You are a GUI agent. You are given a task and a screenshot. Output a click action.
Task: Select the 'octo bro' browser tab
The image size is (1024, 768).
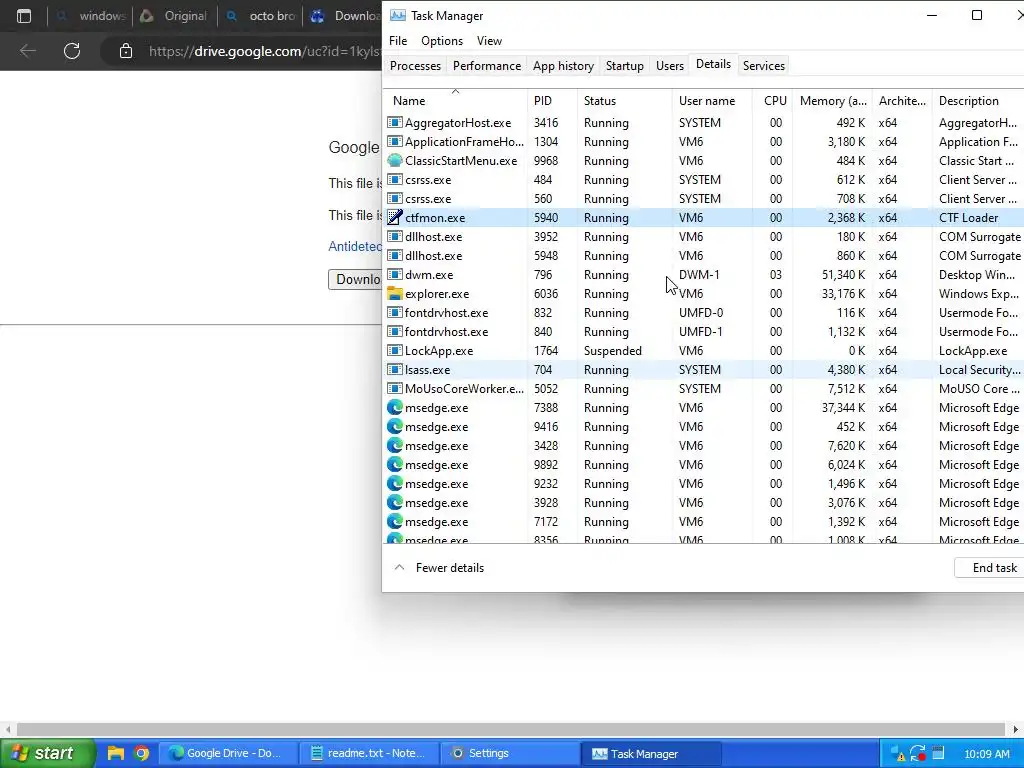pos(261,16)
